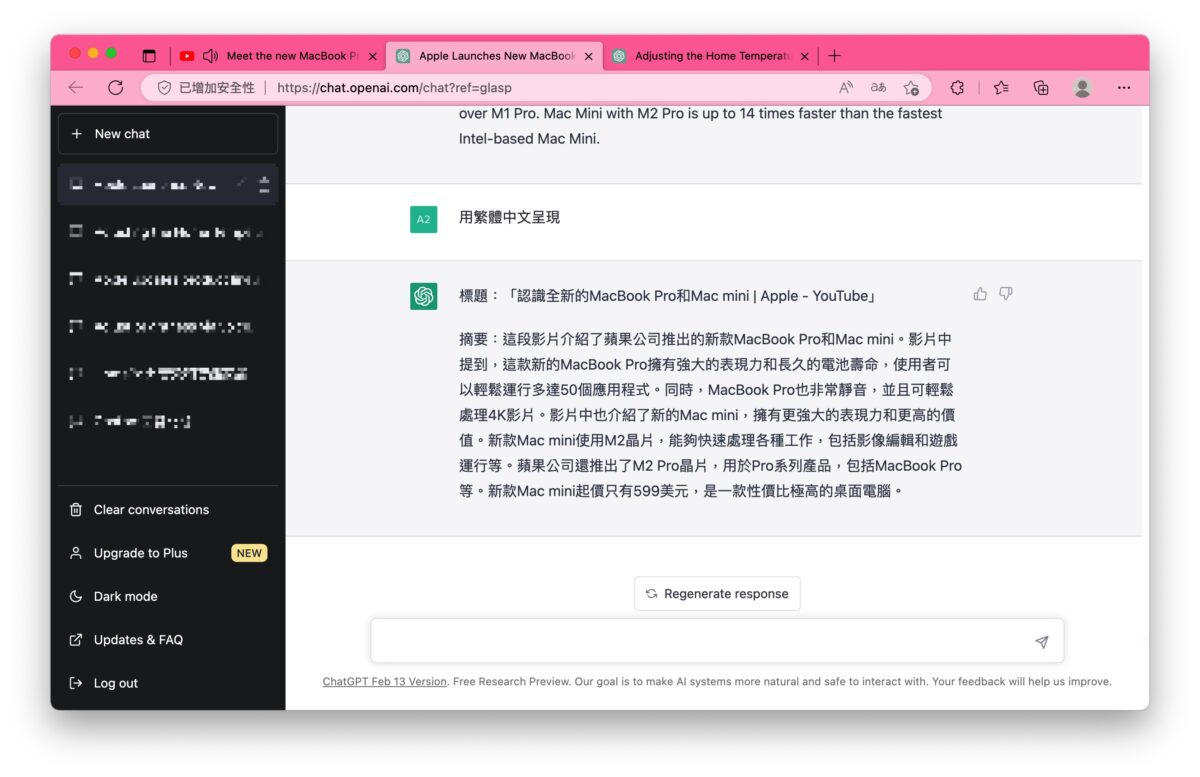Viewport: 1200px width, 777px height.
Task: Click the message input box
Action: [717, 641]
